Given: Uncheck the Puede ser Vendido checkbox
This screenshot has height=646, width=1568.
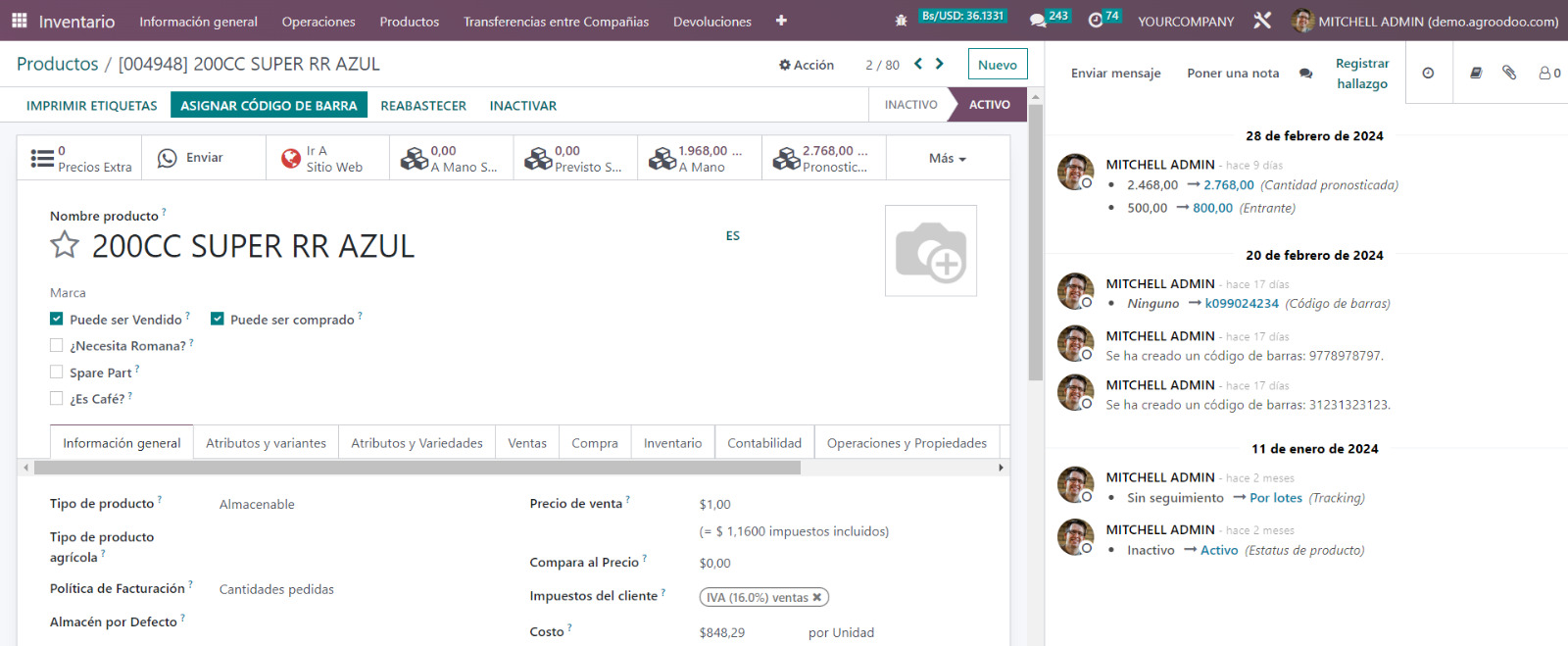Looking at the screenshot, I should coord(57,320).
